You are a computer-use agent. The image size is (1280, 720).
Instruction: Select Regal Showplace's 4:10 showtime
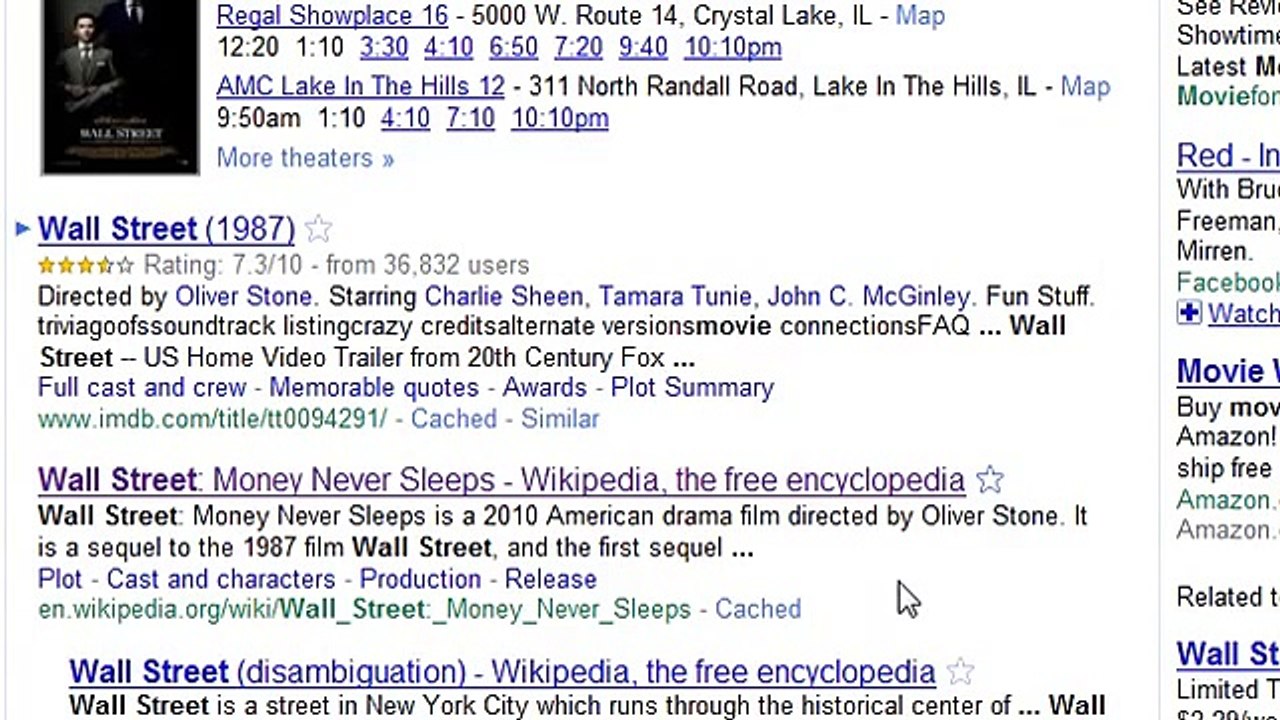pyautogui.click(x=448, y=47)
